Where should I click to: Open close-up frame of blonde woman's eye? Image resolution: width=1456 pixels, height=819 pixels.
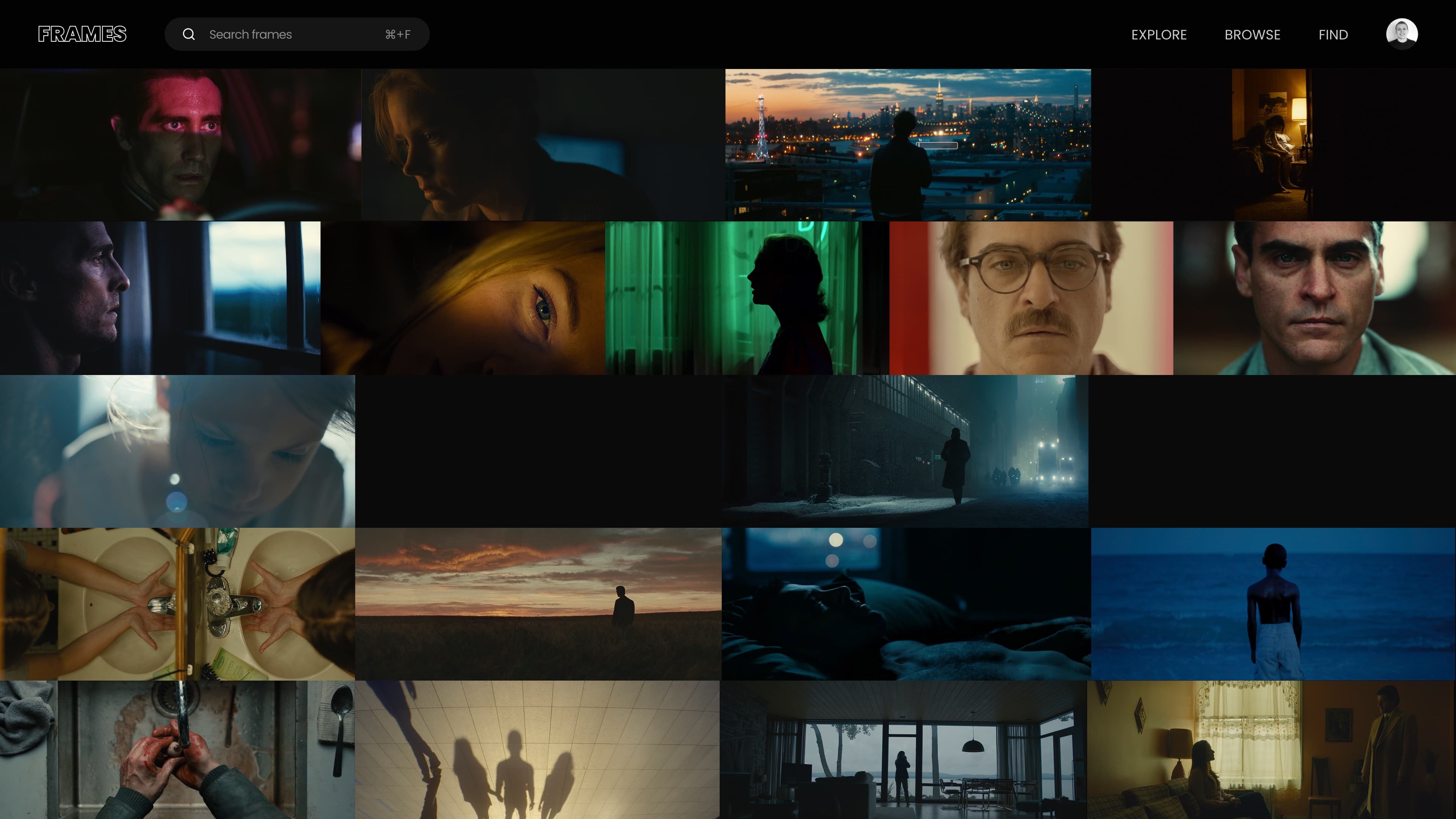(x=463, y=298)
